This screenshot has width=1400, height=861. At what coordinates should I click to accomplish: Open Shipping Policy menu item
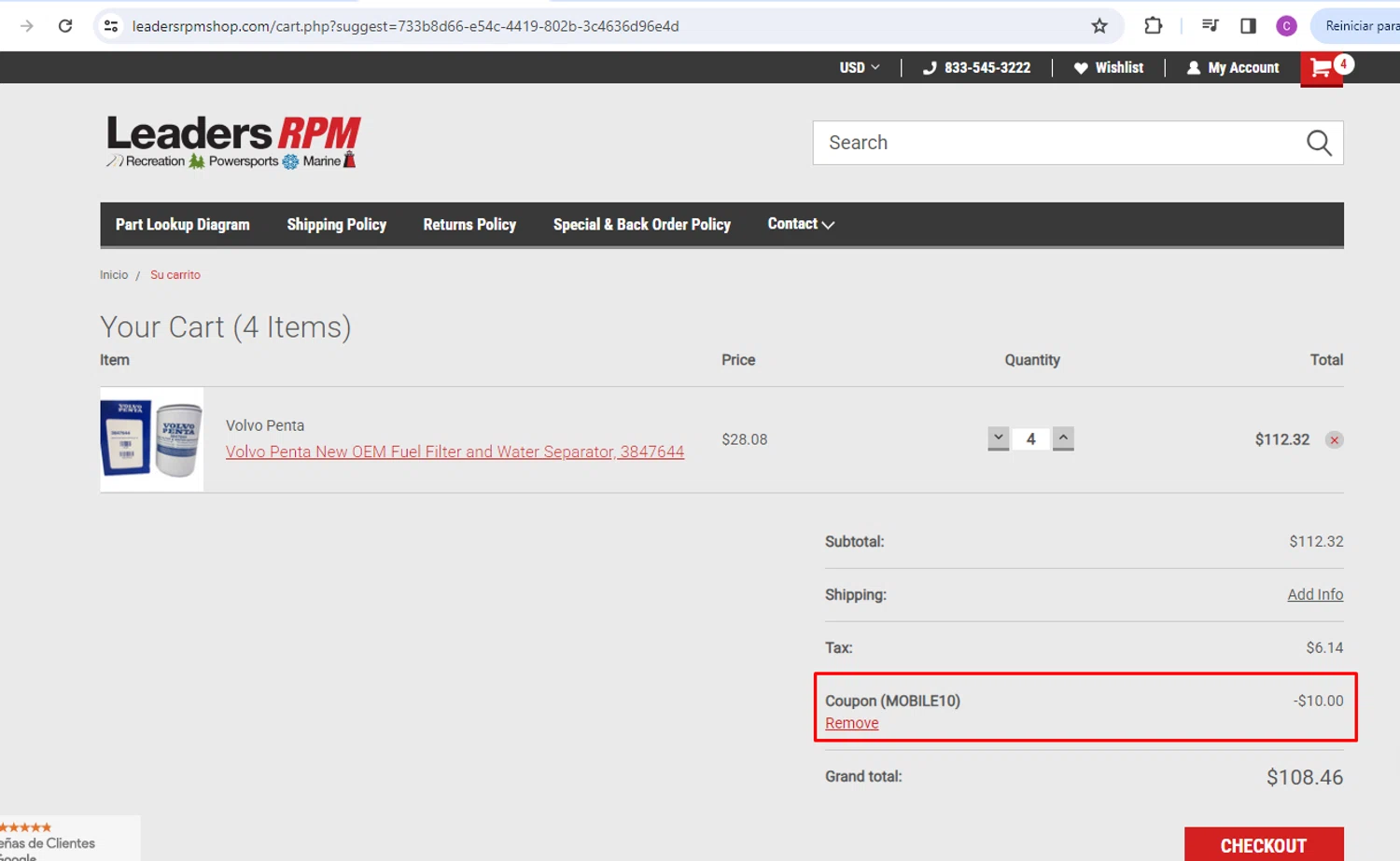pyautogui.click(x=337, y=224)
